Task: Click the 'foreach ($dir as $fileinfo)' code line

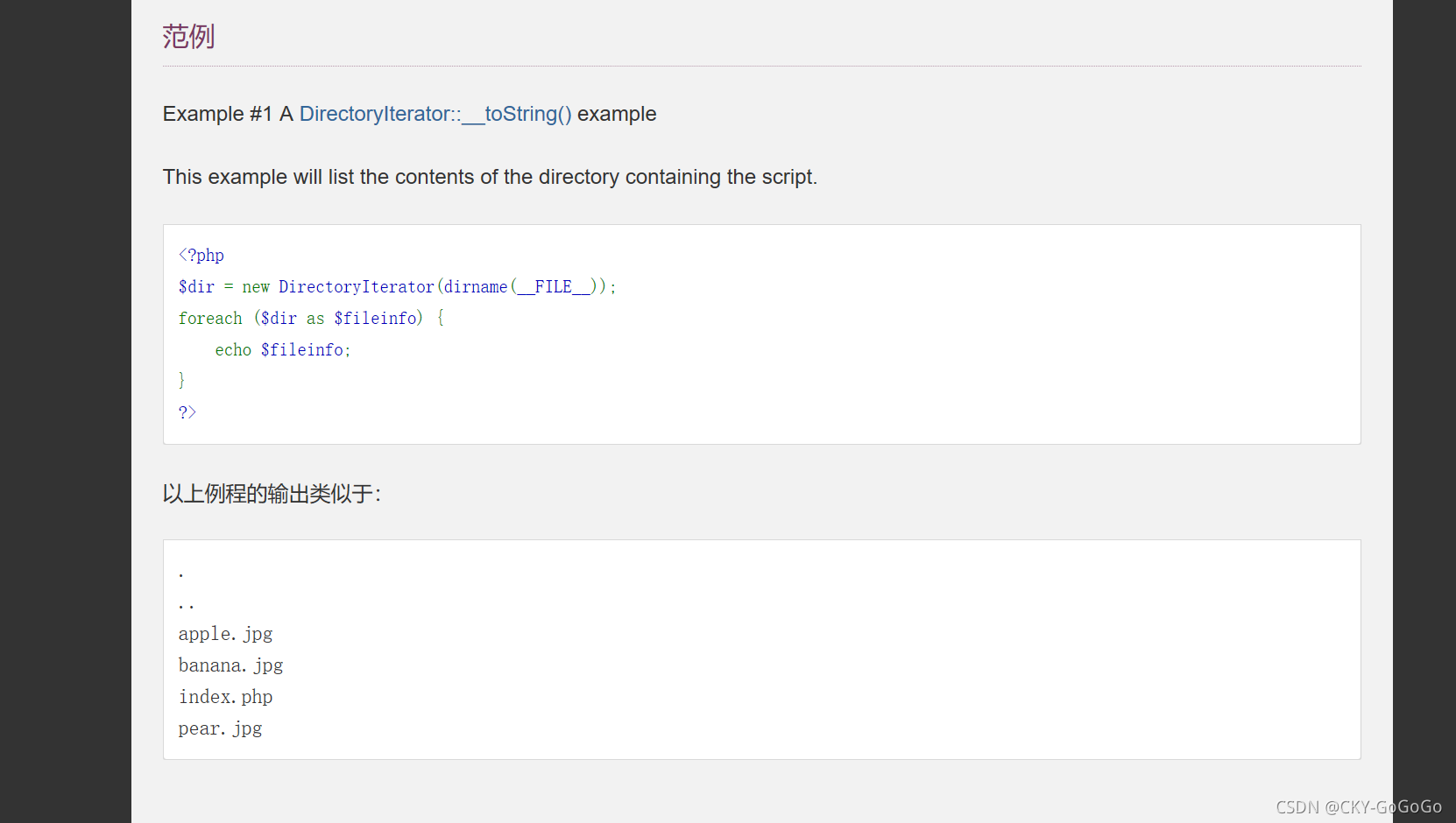Action: pyautogui.click(x=312, y=319)
